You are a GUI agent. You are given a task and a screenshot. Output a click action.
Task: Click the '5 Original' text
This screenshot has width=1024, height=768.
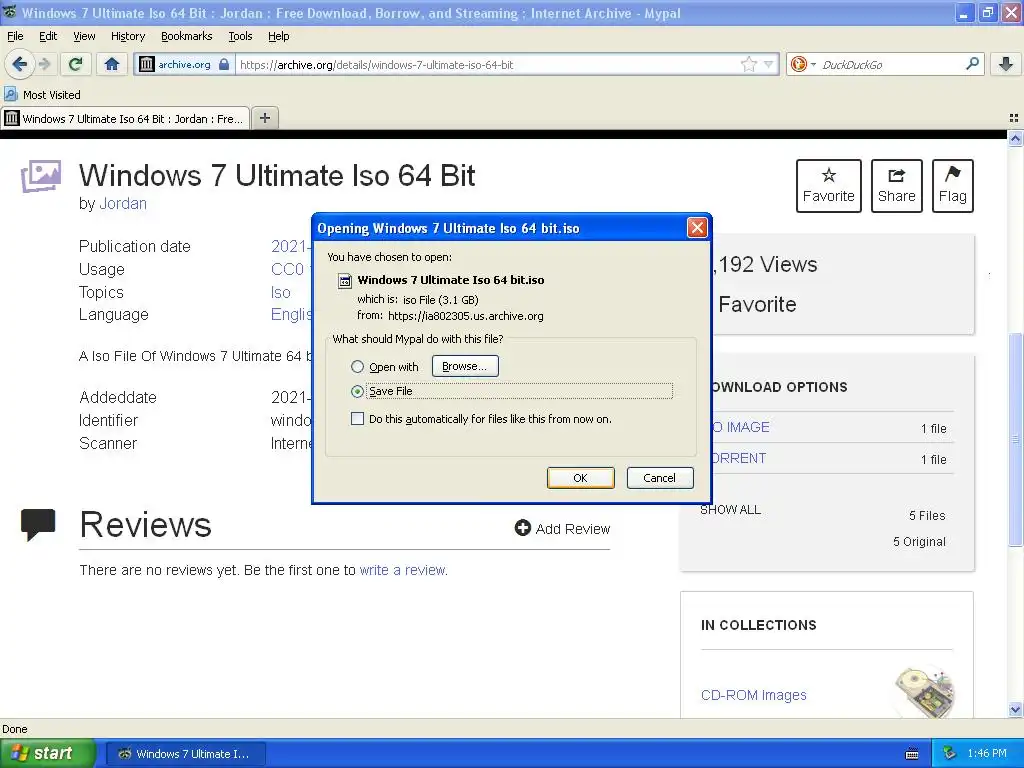[920, 541]
